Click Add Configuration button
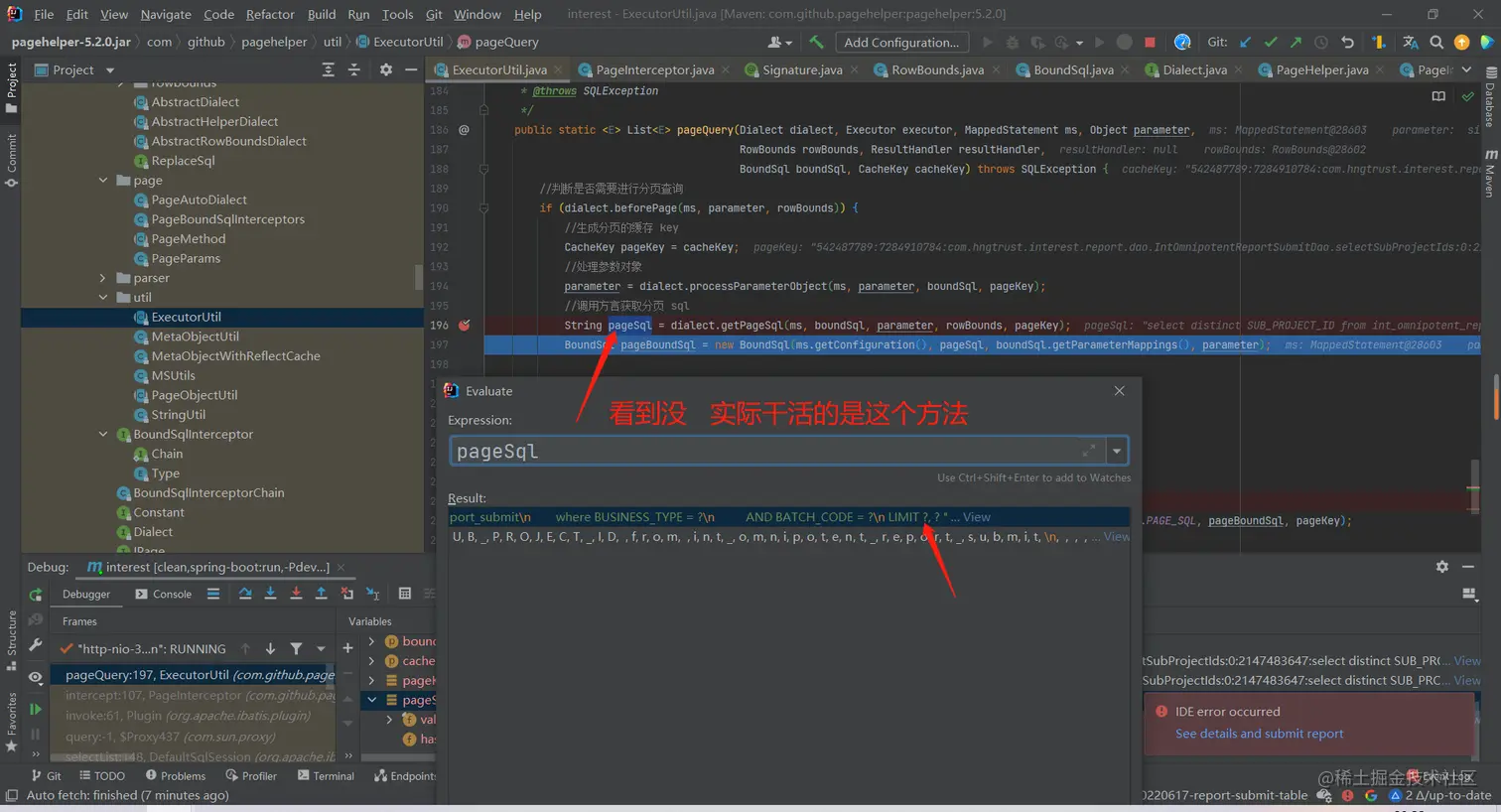This screenshot has width=1501, height=812. click(901, 42)
